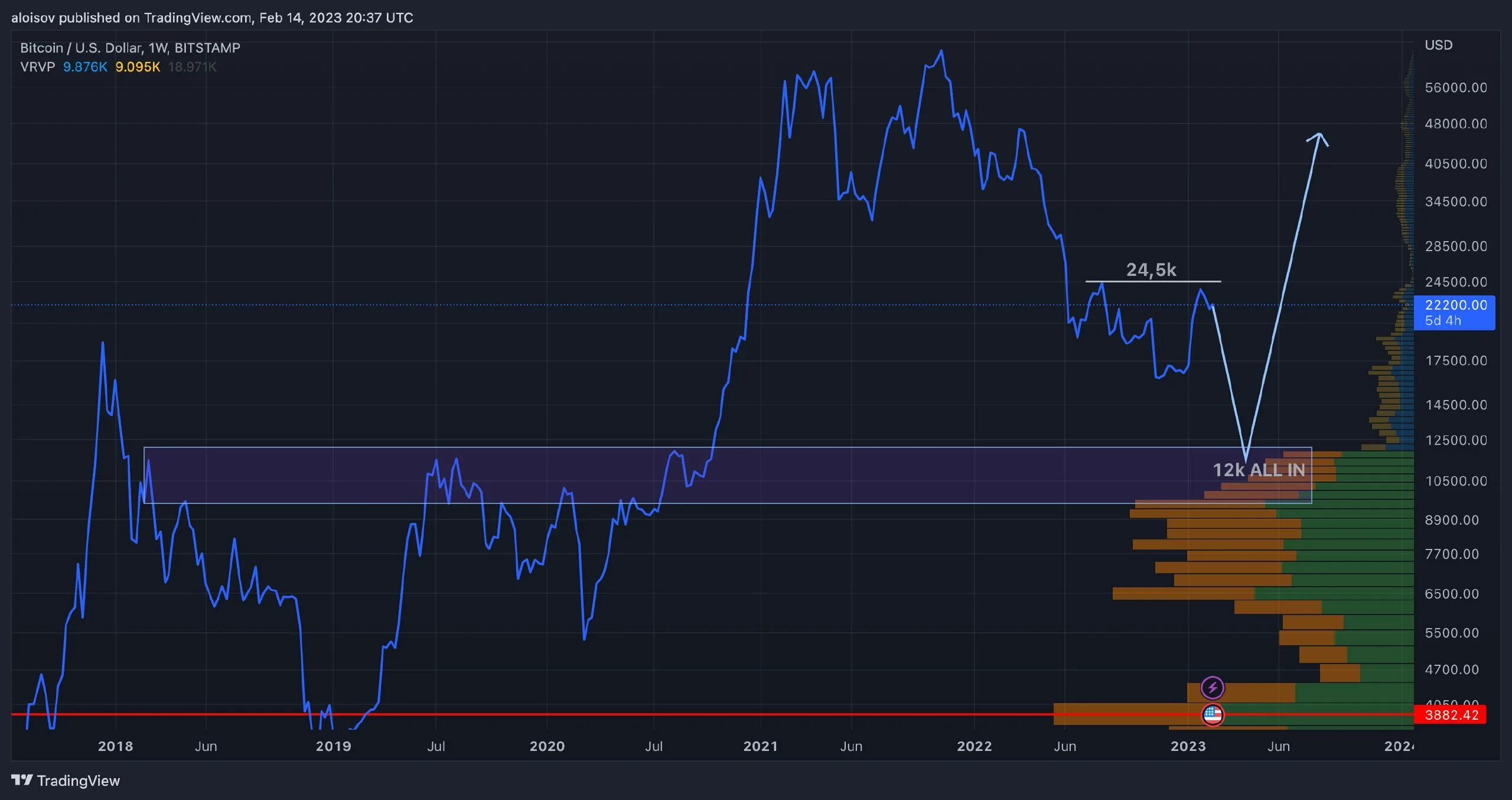This screenshot has height=800, width=1512.
Task: Click the USD currency label on price axis
Action: tap(1438, 45)
